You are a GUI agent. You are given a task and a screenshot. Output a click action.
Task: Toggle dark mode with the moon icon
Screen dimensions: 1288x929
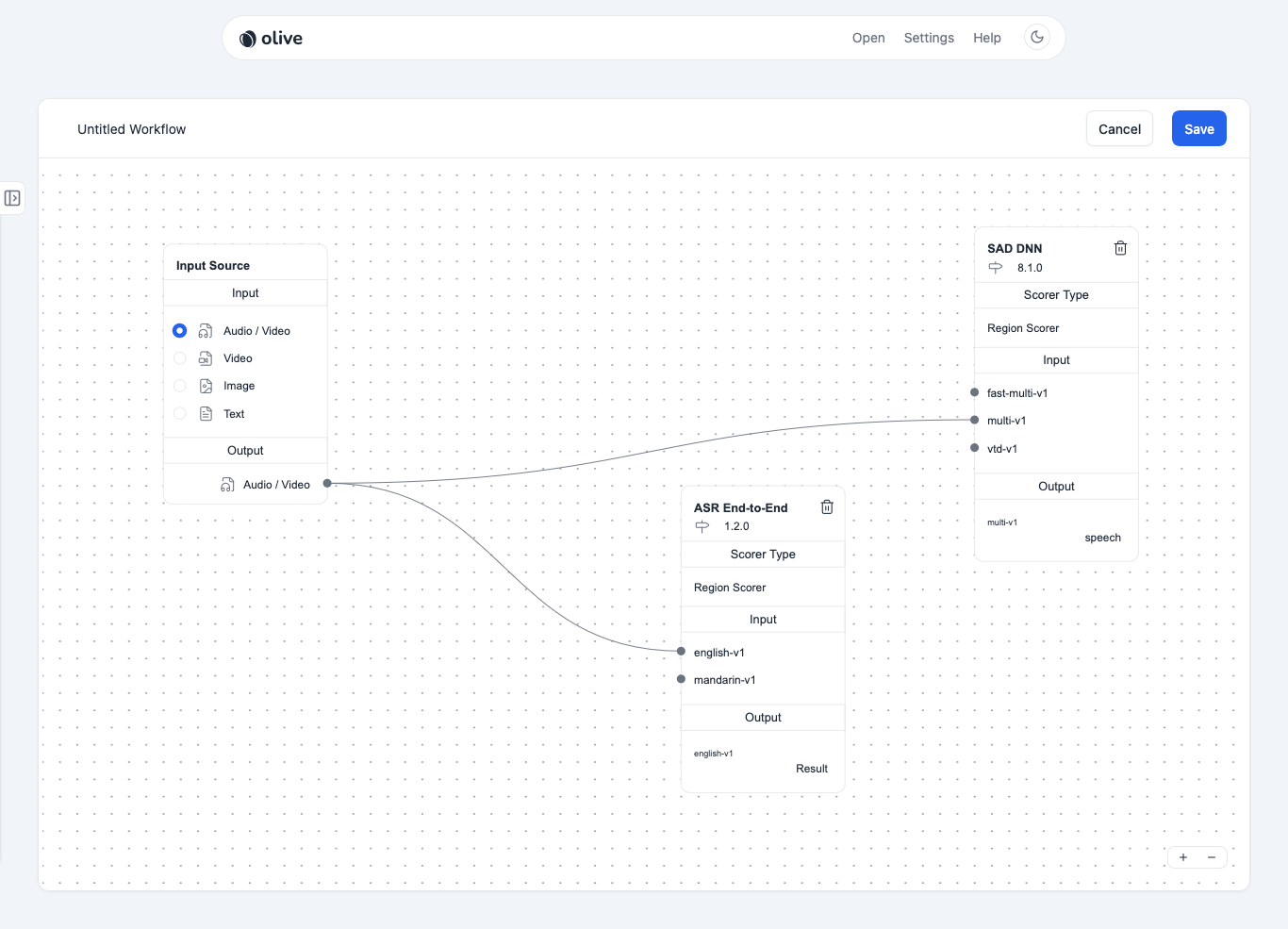[1036, 37]
